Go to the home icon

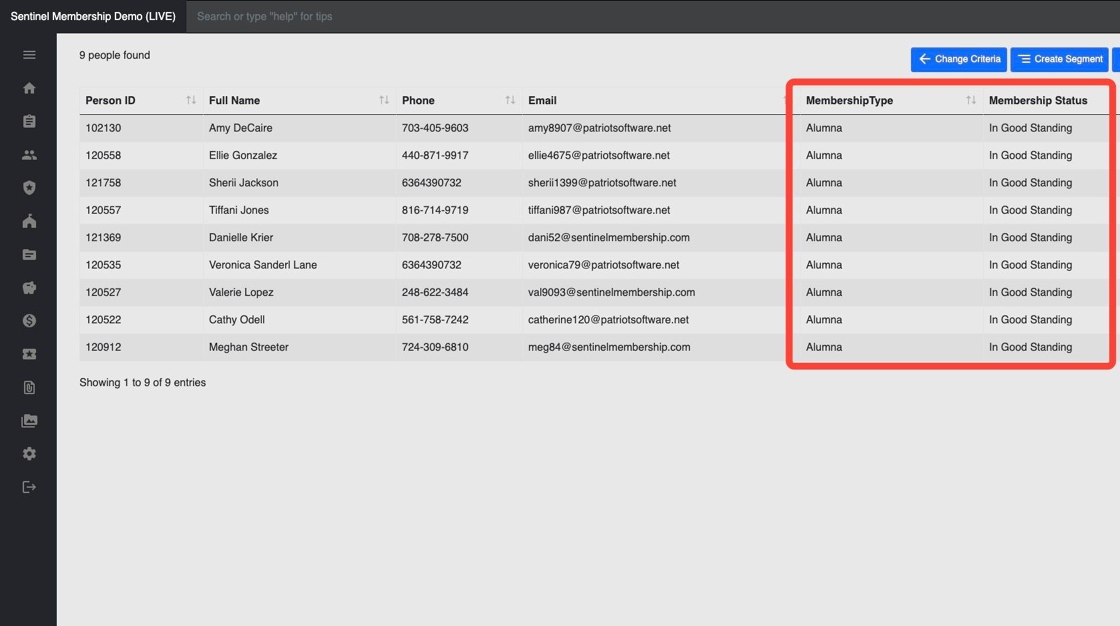29,88
